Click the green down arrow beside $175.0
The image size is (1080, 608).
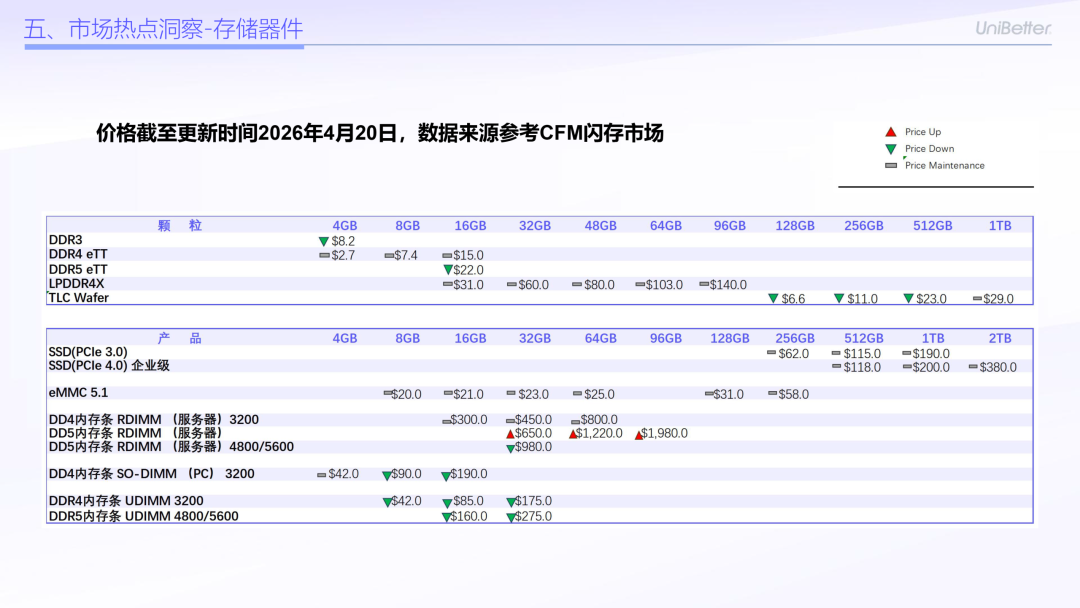510,503
